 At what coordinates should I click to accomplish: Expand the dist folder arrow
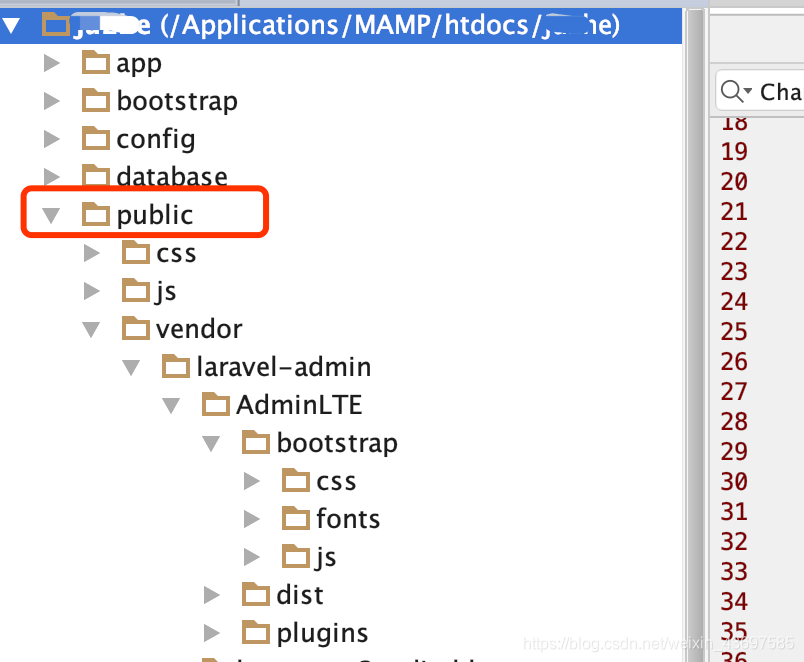coord(211,595)
